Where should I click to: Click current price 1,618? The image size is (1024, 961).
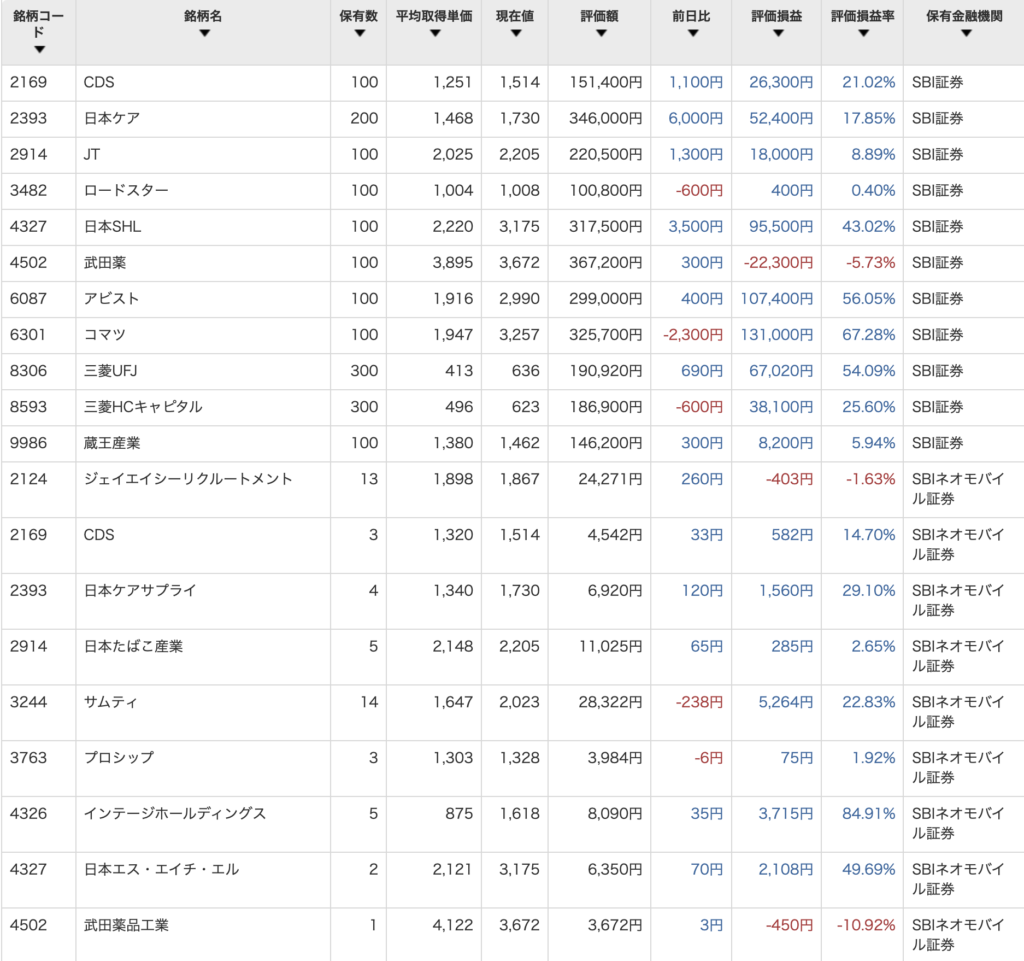tap(519, 813)
